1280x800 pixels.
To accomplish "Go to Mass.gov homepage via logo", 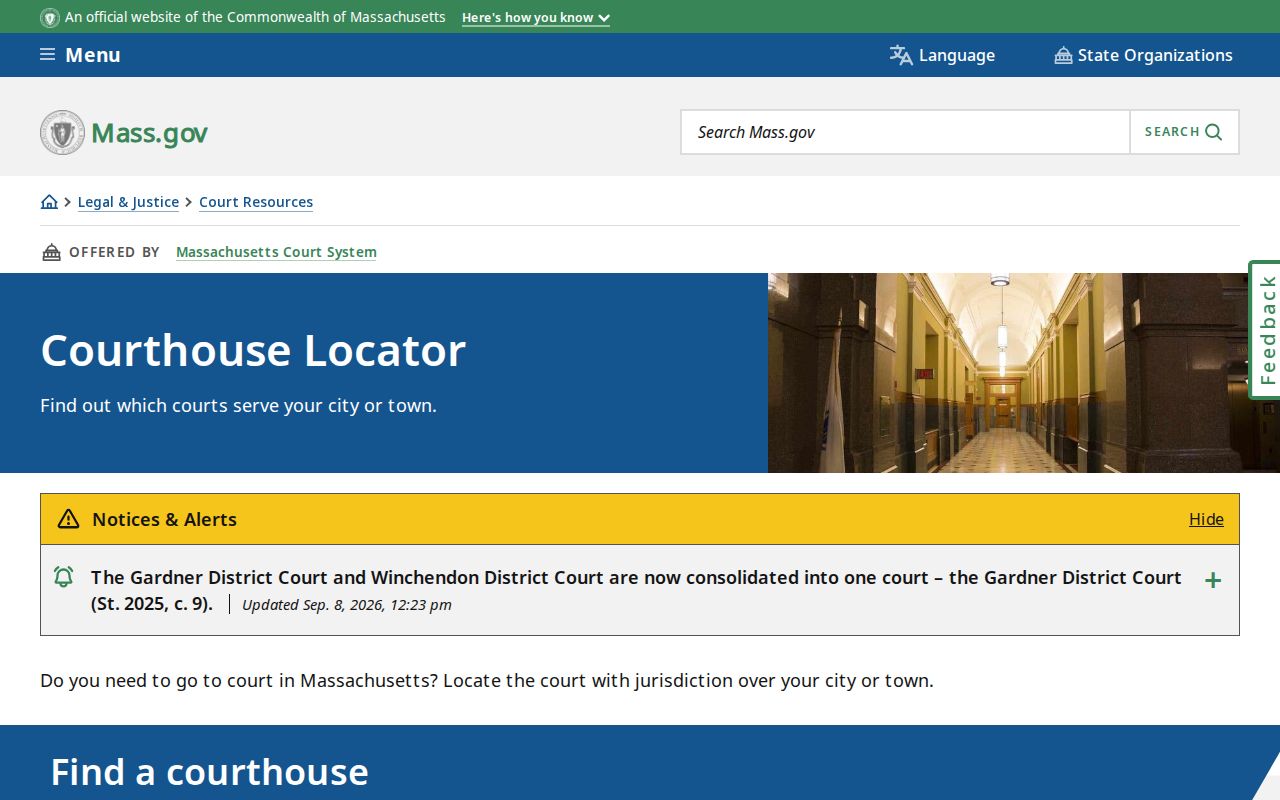I will pos(124,132).
